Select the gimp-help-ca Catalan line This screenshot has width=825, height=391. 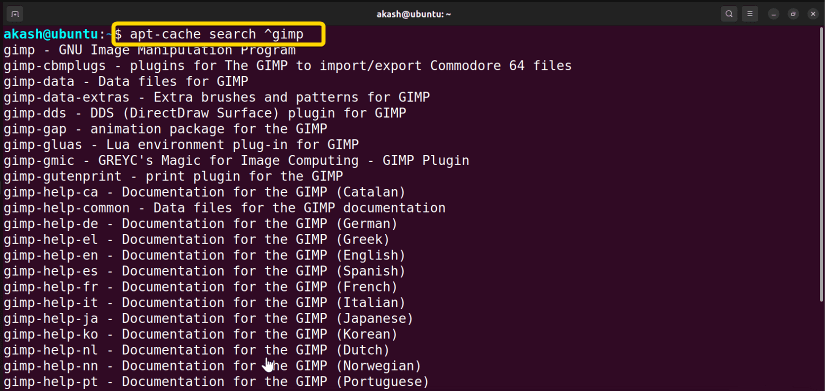pyautogui.click(x=205, y=192)
